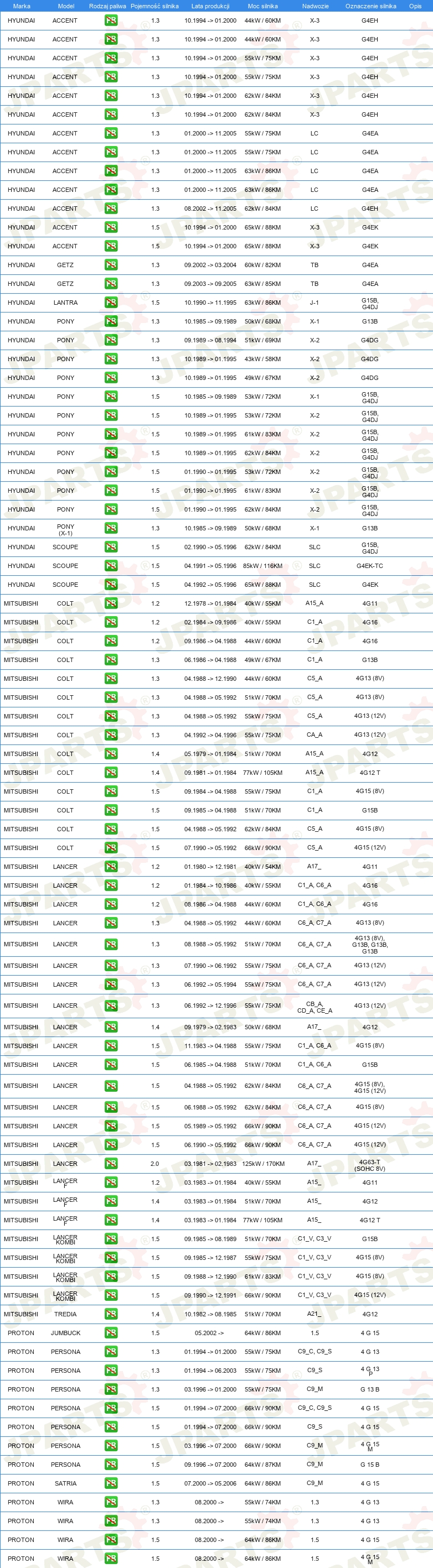Click the fuel icon in the LANCER CB_A, CD_A, CE_A row
The width and height of the screenshot is (433, 1568).
[x=111, y=1006]
